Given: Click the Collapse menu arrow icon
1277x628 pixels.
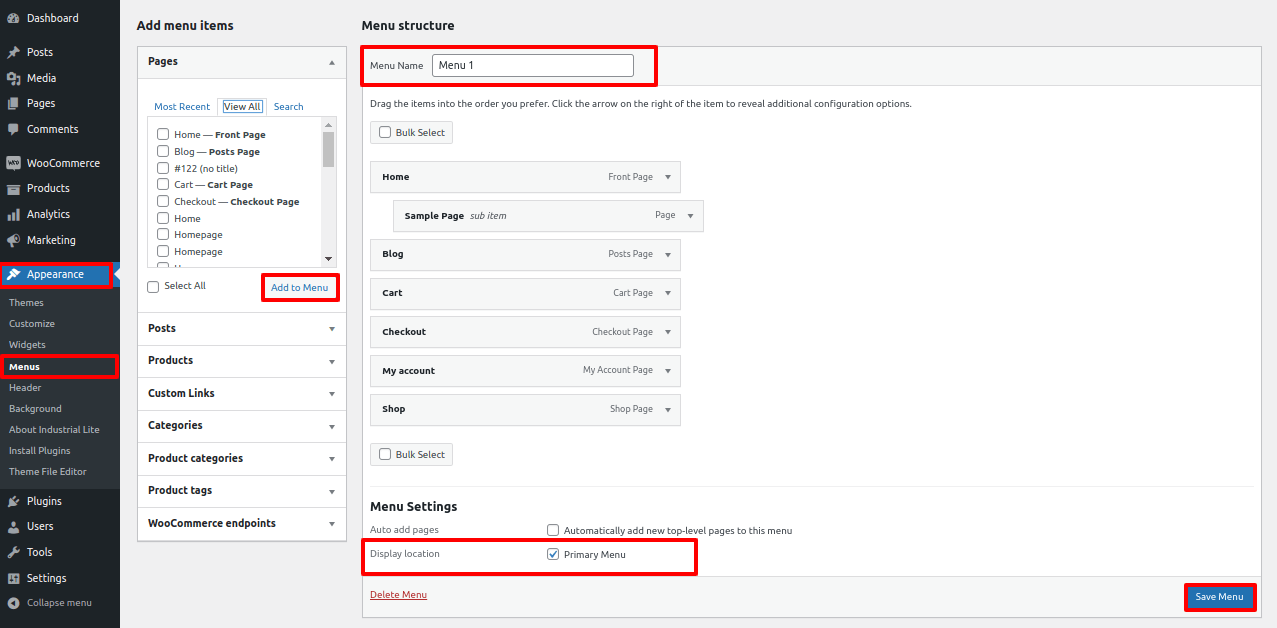Looking at the screenshot, I should pos(13,603).
